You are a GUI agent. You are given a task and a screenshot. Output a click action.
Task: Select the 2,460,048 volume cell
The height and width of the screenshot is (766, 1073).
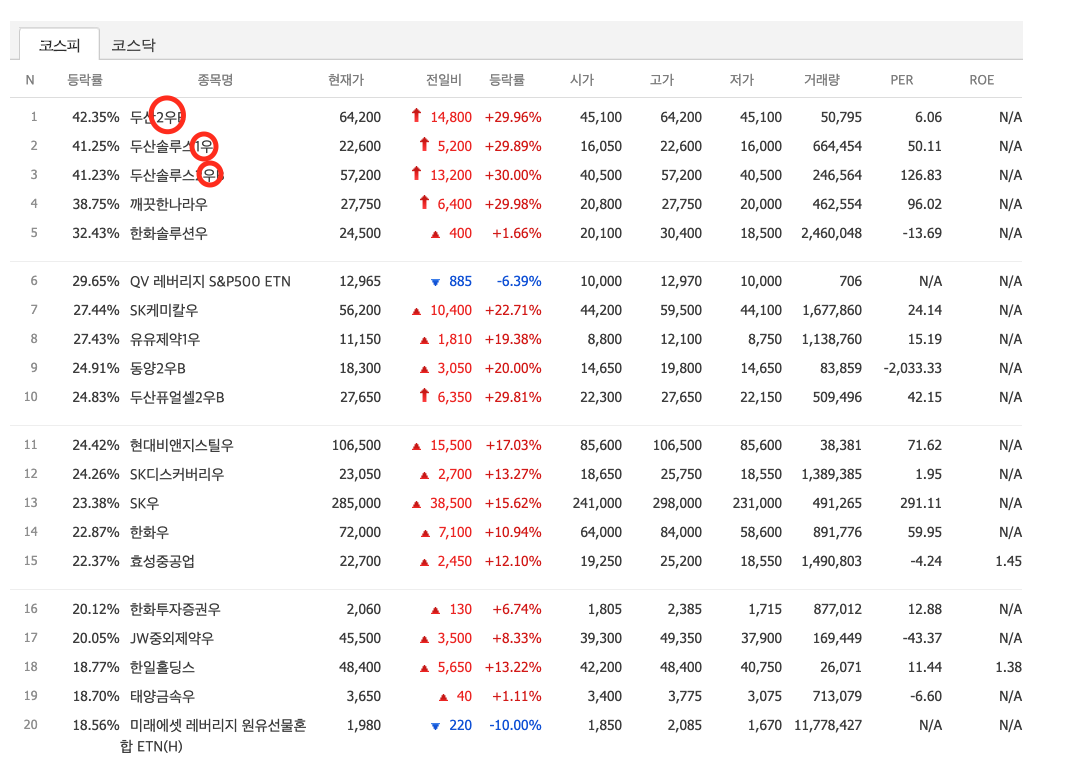click(831, 233)
